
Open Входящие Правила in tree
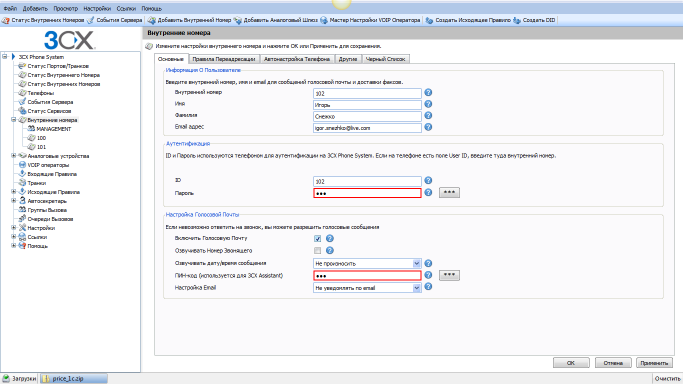(x=52, y=174)
